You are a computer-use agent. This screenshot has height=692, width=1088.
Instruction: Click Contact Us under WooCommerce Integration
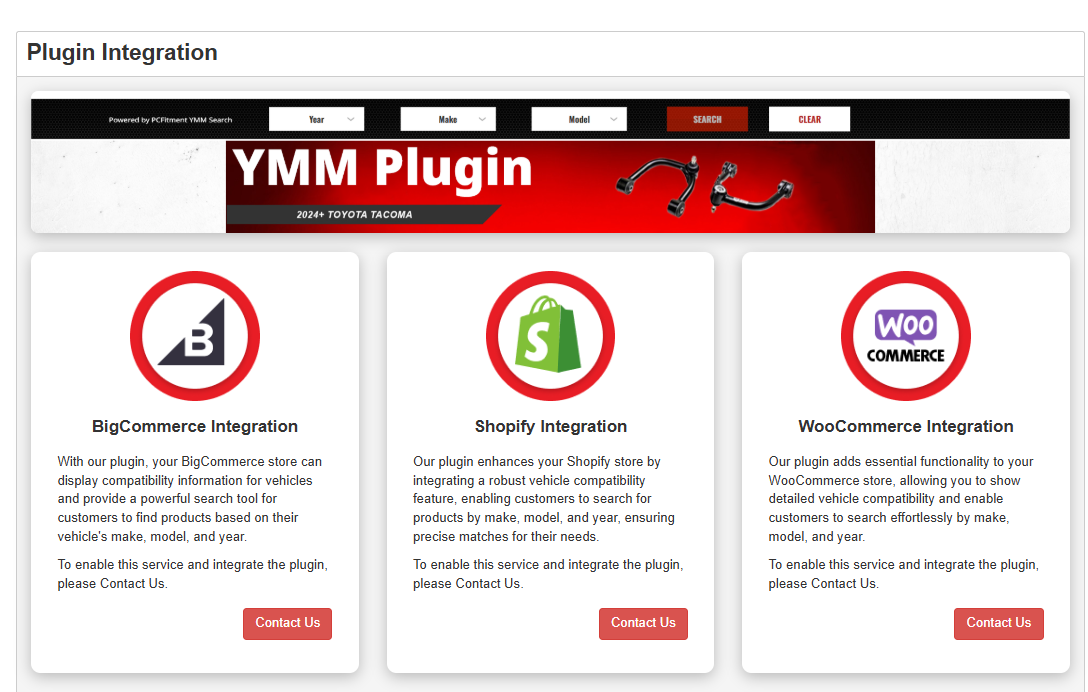[x=998, y=623]
